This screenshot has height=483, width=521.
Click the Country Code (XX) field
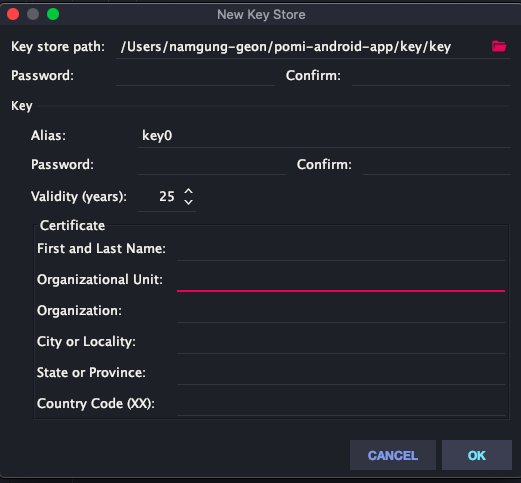pyautogui.click(x=341, y=404)
